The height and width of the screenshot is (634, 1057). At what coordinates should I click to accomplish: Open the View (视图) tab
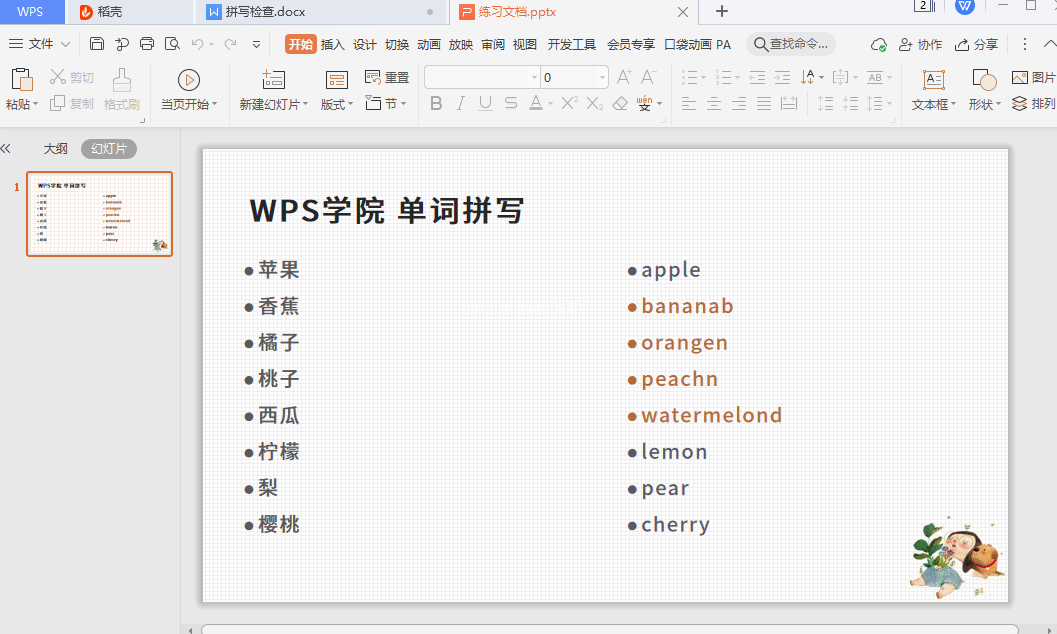(x=524, y=44)
